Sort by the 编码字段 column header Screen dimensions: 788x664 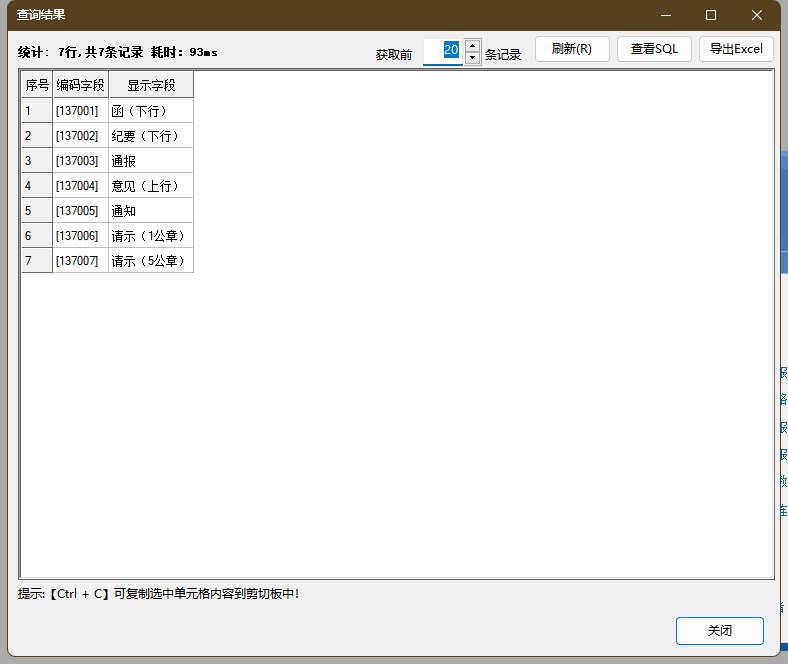(x=80, y=85)
